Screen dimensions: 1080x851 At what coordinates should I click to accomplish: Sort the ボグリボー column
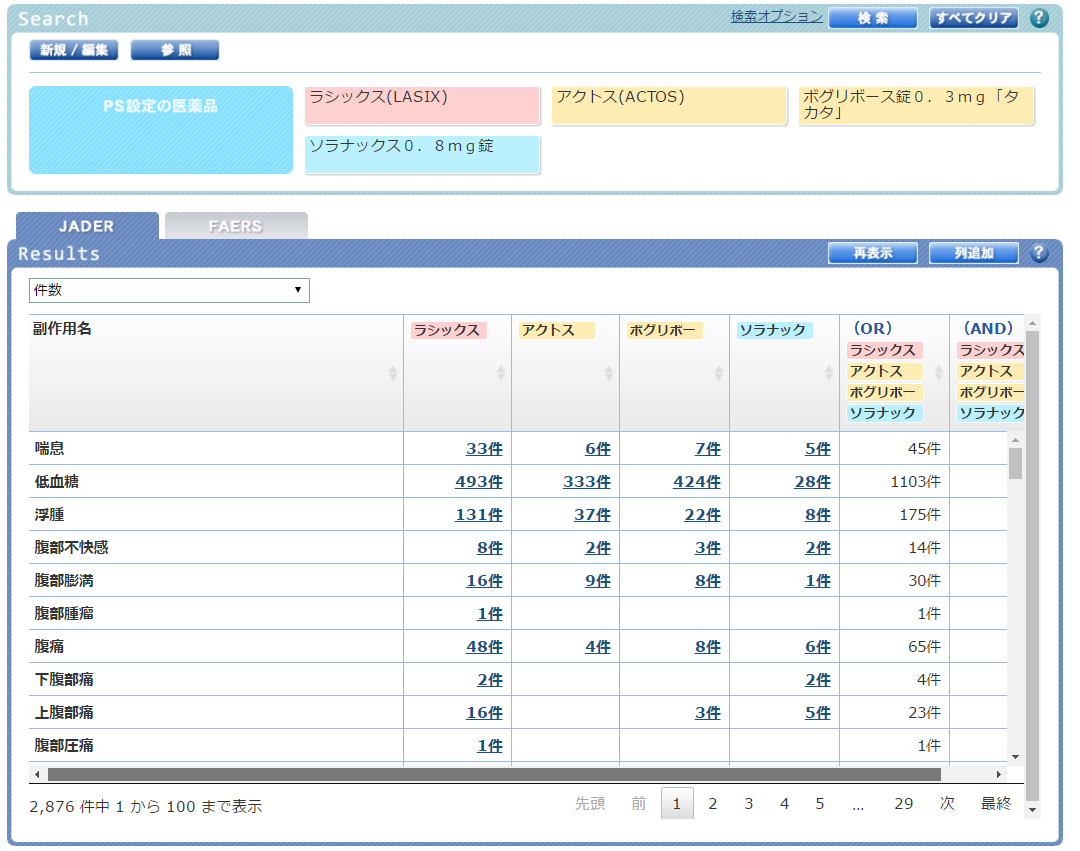718,372
